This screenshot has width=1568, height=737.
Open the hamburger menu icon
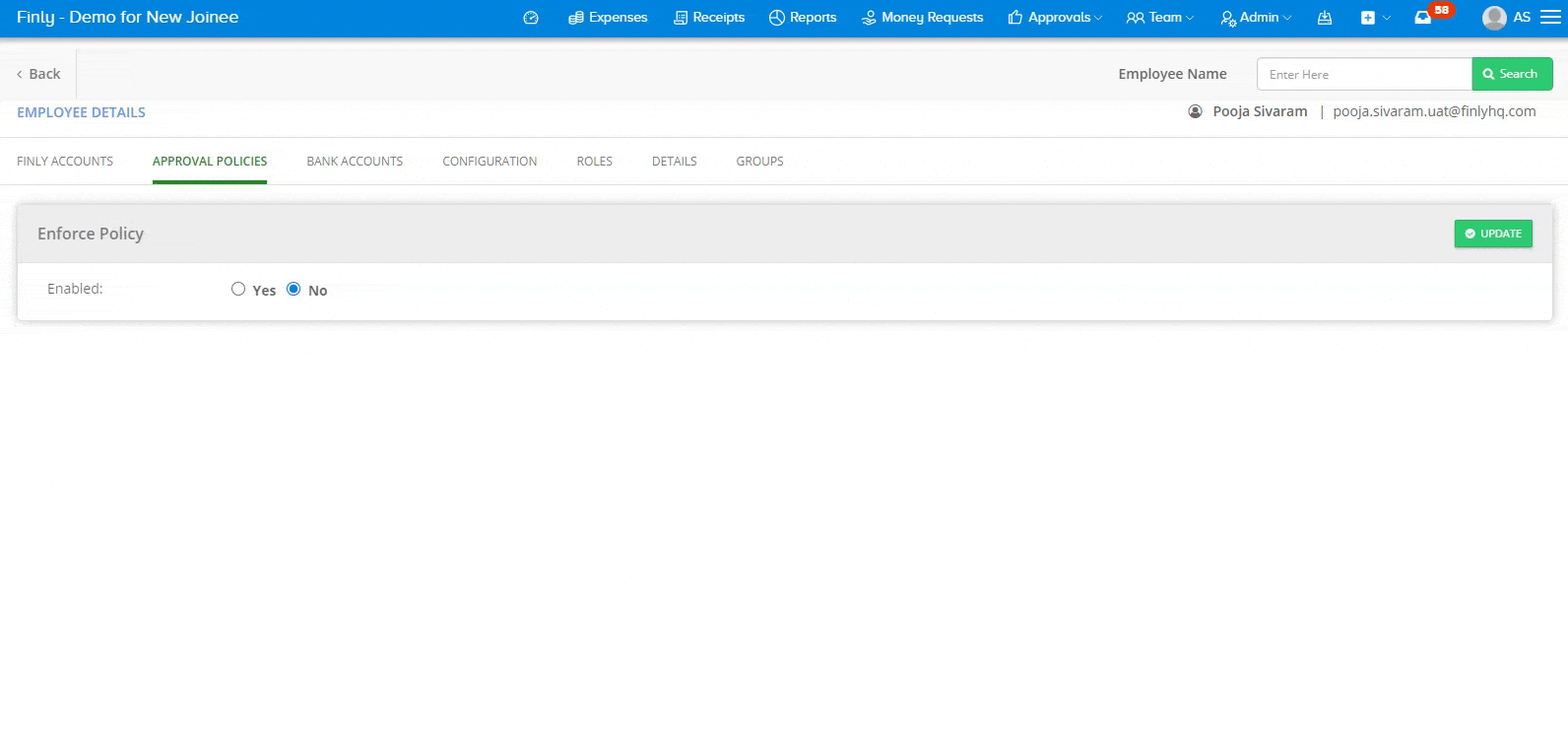[x=1550, y=18]
